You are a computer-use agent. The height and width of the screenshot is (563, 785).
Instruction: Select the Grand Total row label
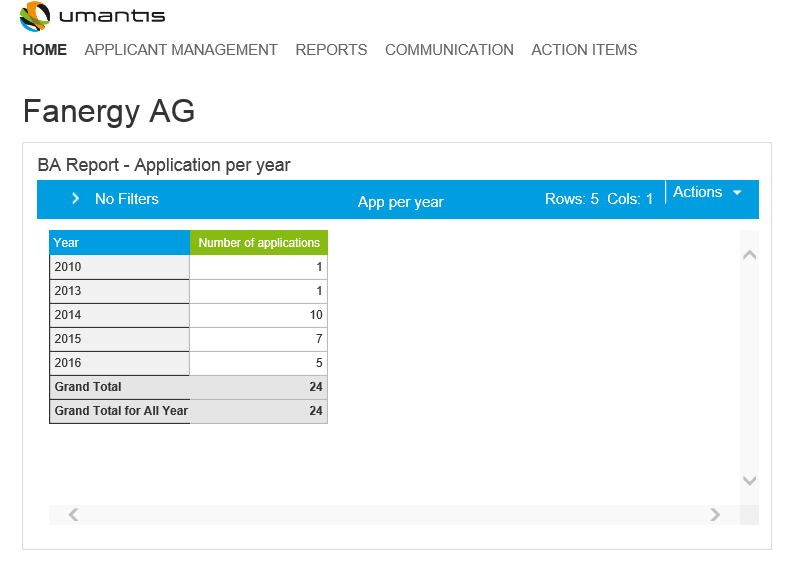click(x=119, y=387)
